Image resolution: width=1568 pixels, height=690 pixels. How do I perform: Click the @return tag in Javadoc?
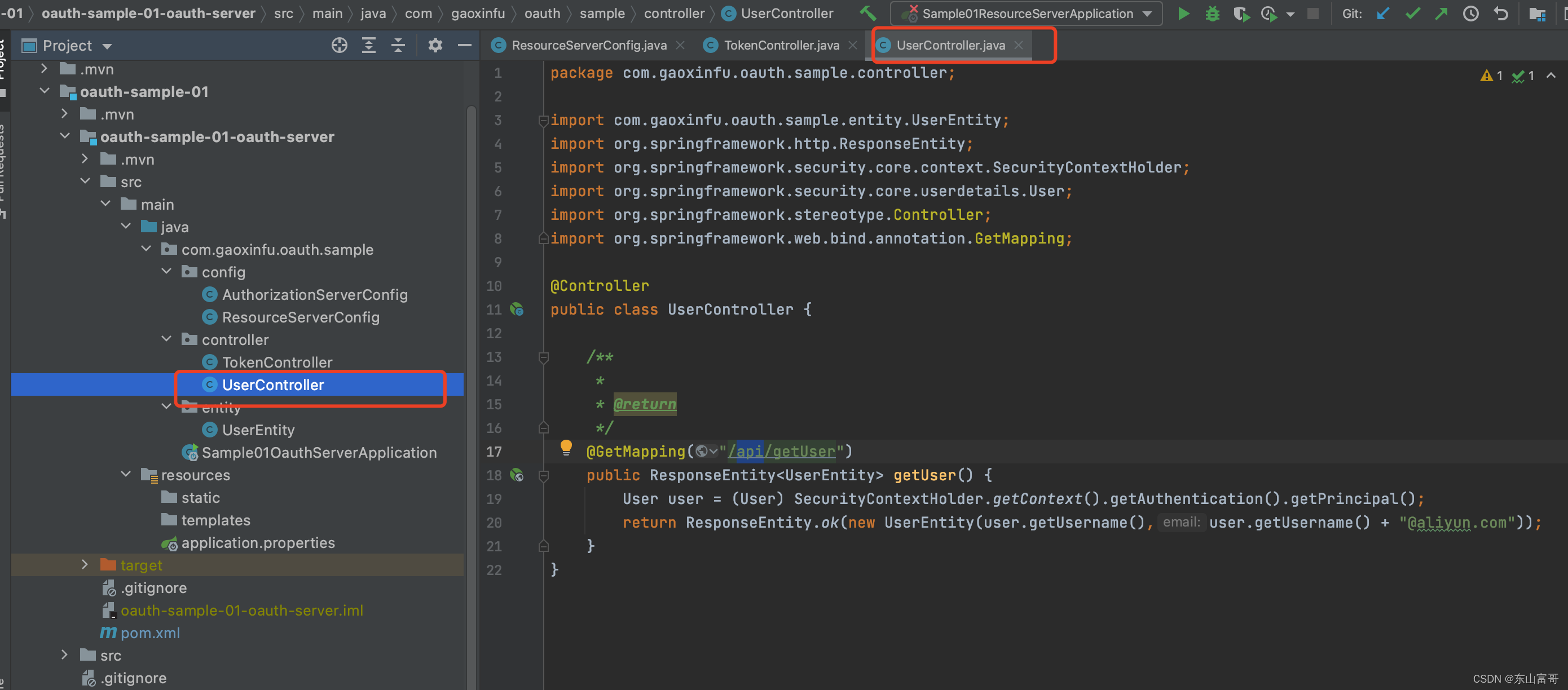point(645,404)
